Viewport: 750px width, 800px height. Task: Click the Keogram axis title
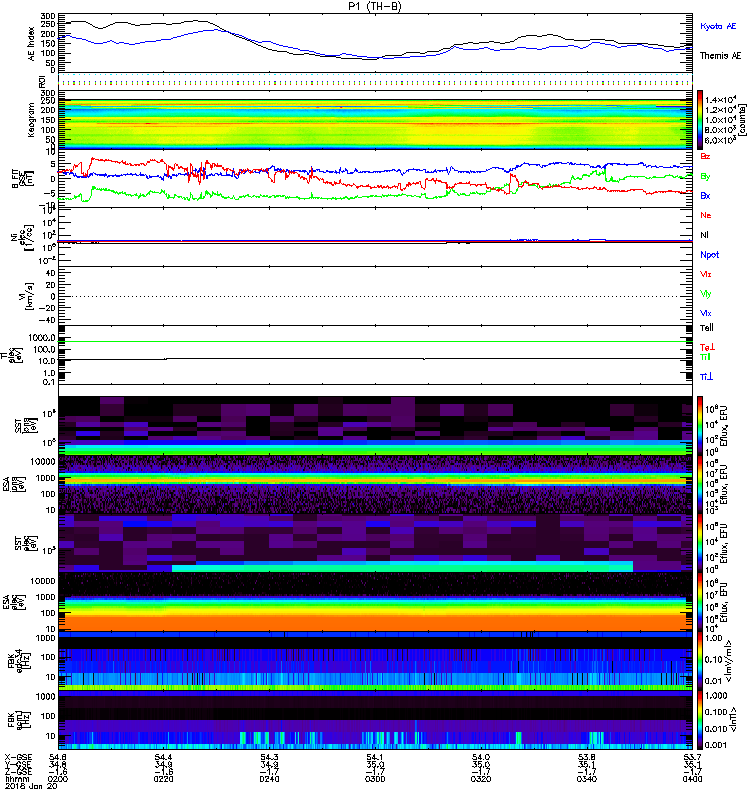(32, 119)
